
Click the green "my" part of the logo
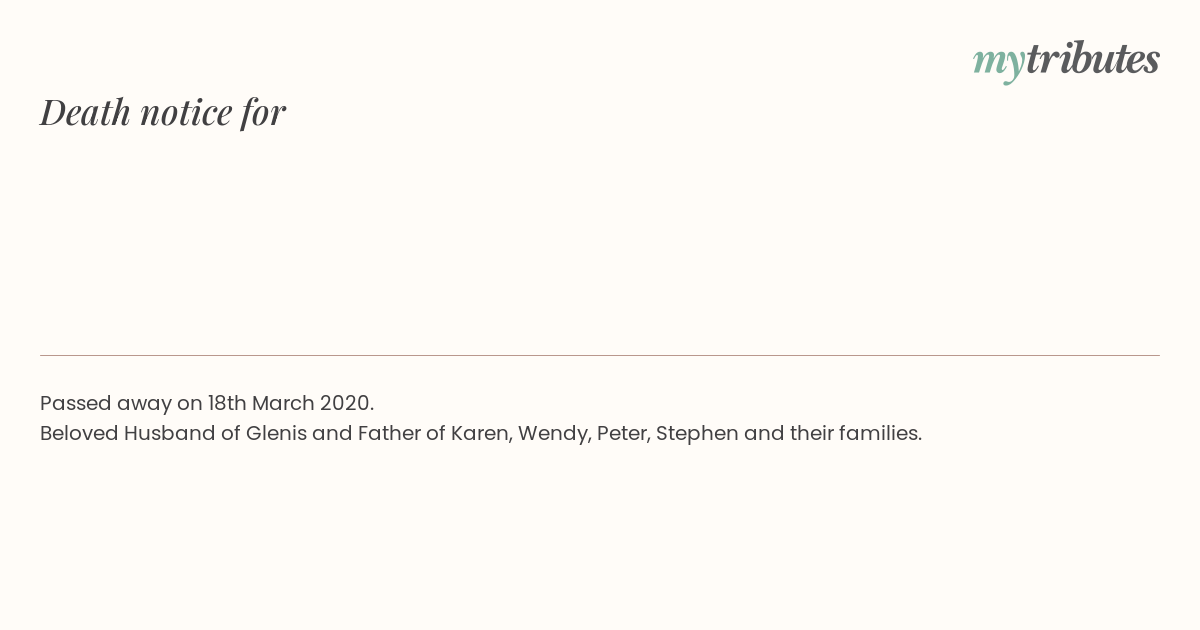pyautogui.click(x=999, y=63)
